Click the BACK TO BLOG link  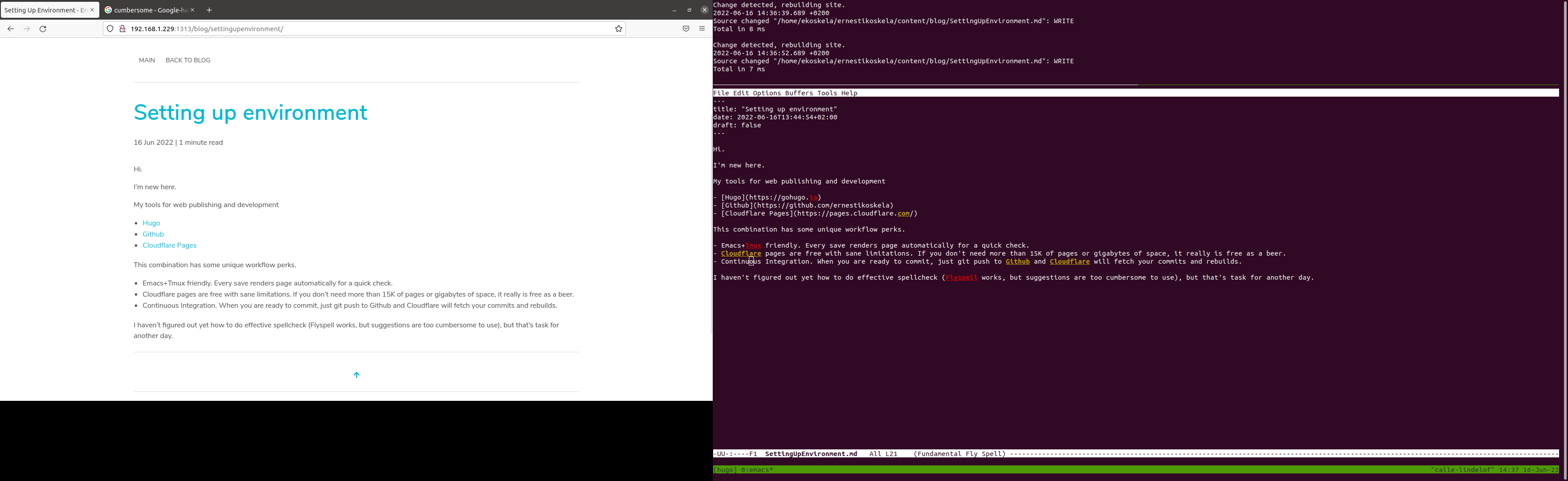pyautogui.click(x=188, y=60)
